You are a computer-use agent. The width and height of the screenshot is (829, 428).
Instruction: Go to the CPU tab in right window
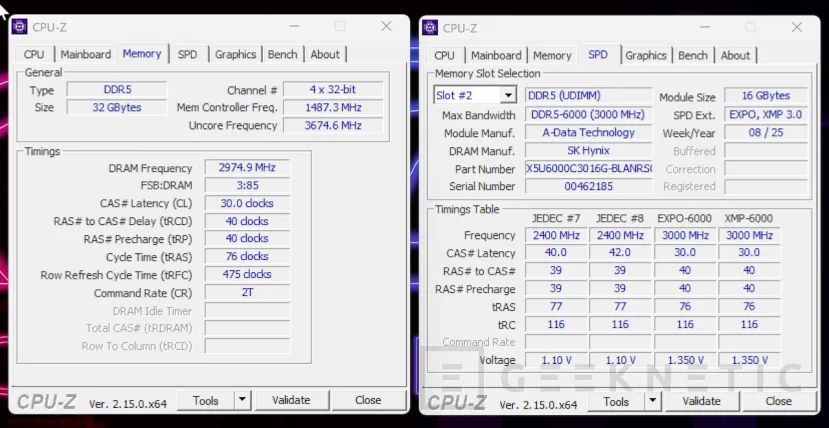coord(444,56)
